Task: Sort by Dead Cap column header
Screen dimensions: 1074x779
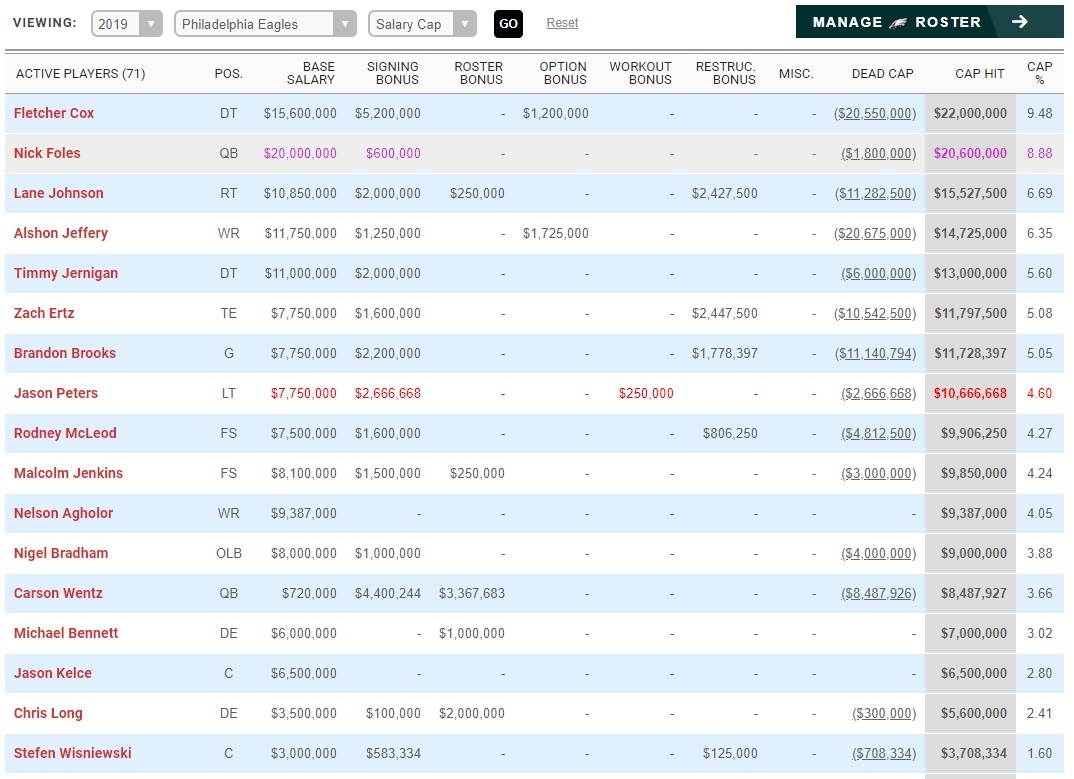Action: (x=882, y=73)
